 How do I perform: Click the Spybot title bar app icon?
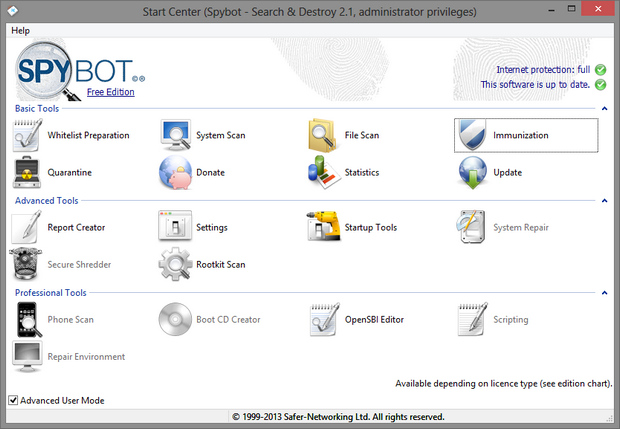pyautogui.click(x=12, y=11)
